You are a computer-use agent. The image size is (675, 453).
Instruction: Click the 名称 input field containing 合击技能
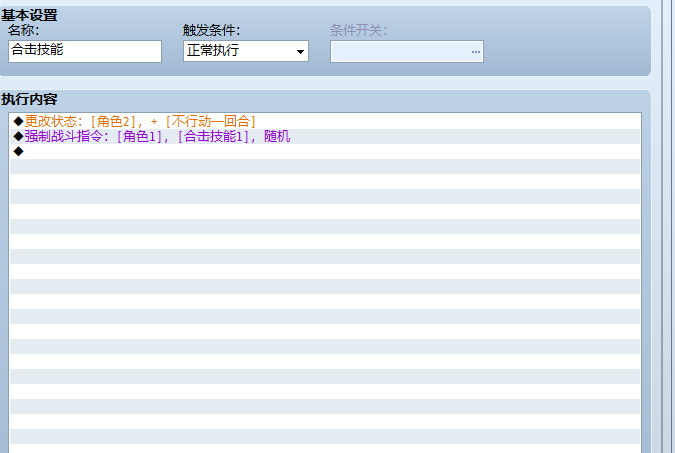pos(85,51)
